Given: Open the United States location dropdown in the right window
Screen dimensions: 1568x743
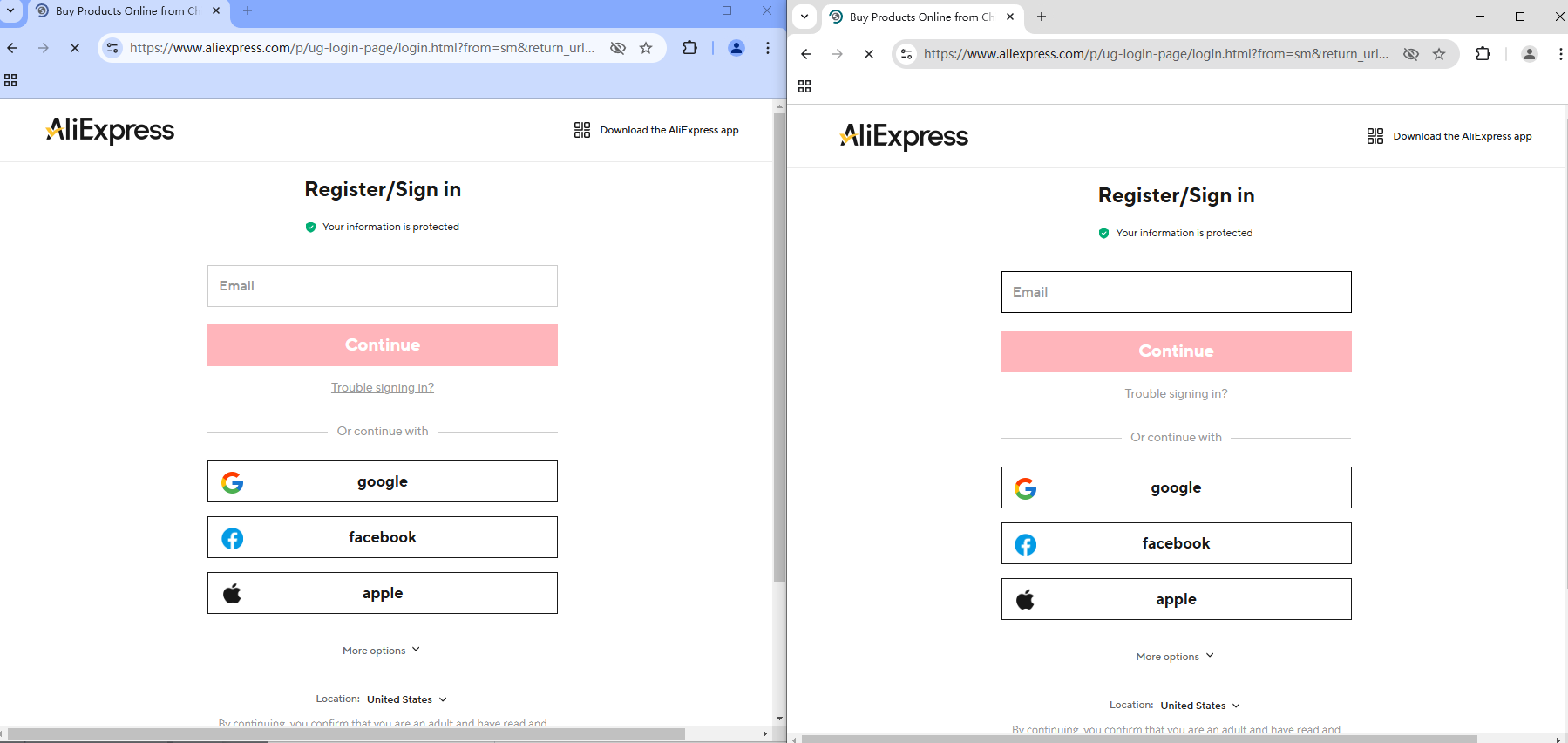Looking at the screenshot, I should pyautogui.click(x=1199, y=706).
